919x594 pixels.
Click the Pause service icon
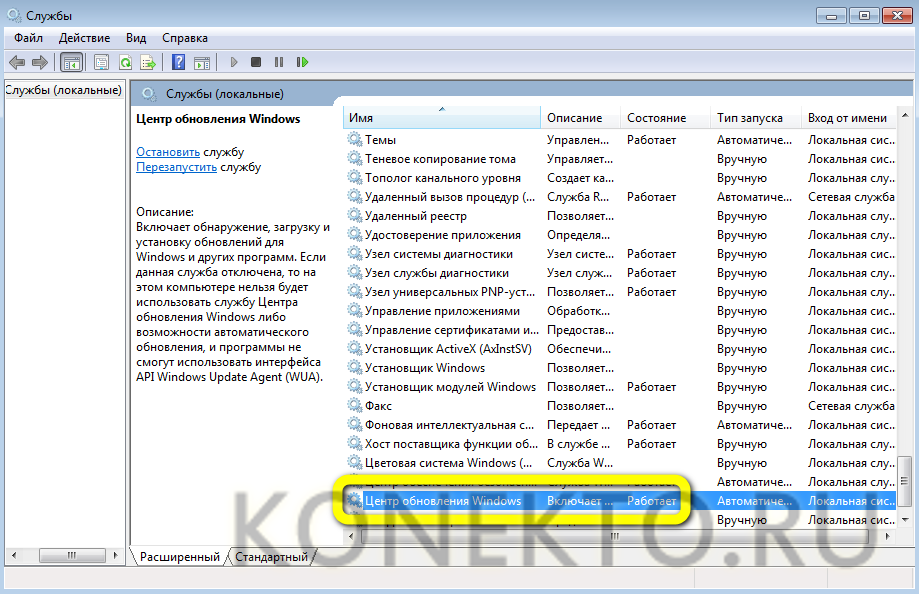pos(279,62)
